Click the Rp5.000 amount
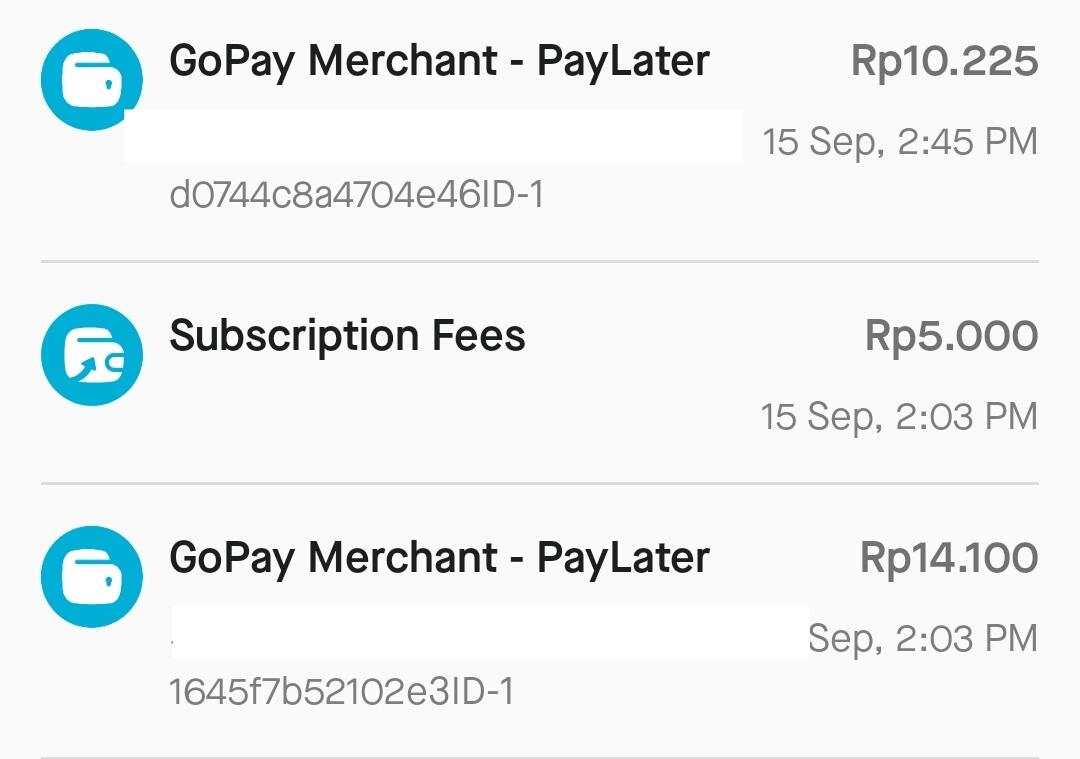Screen dimensions: 1080x759 (951, 336)
